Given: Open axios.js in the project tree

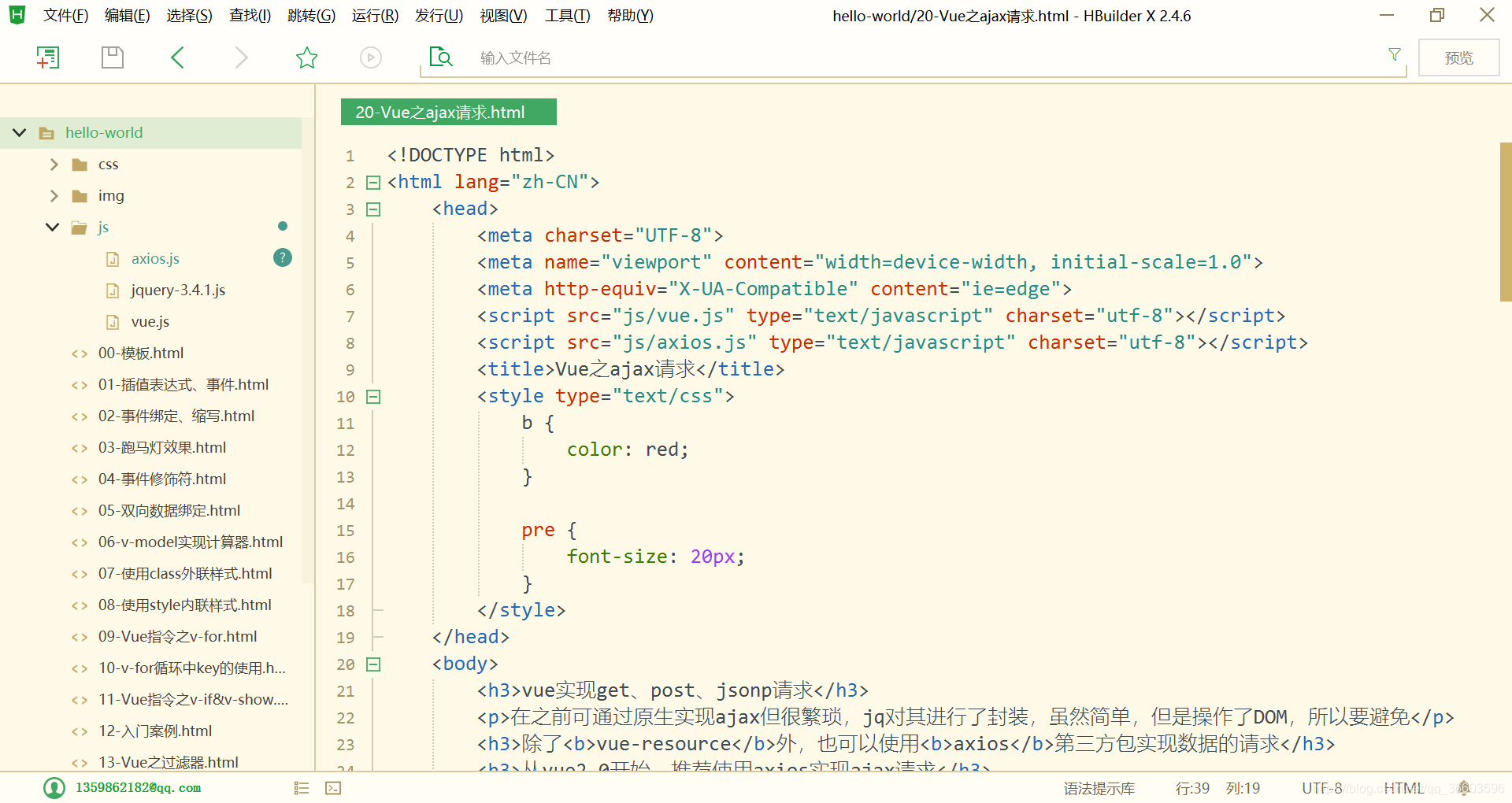Looking at the screenshot, I should click(155, 259).
